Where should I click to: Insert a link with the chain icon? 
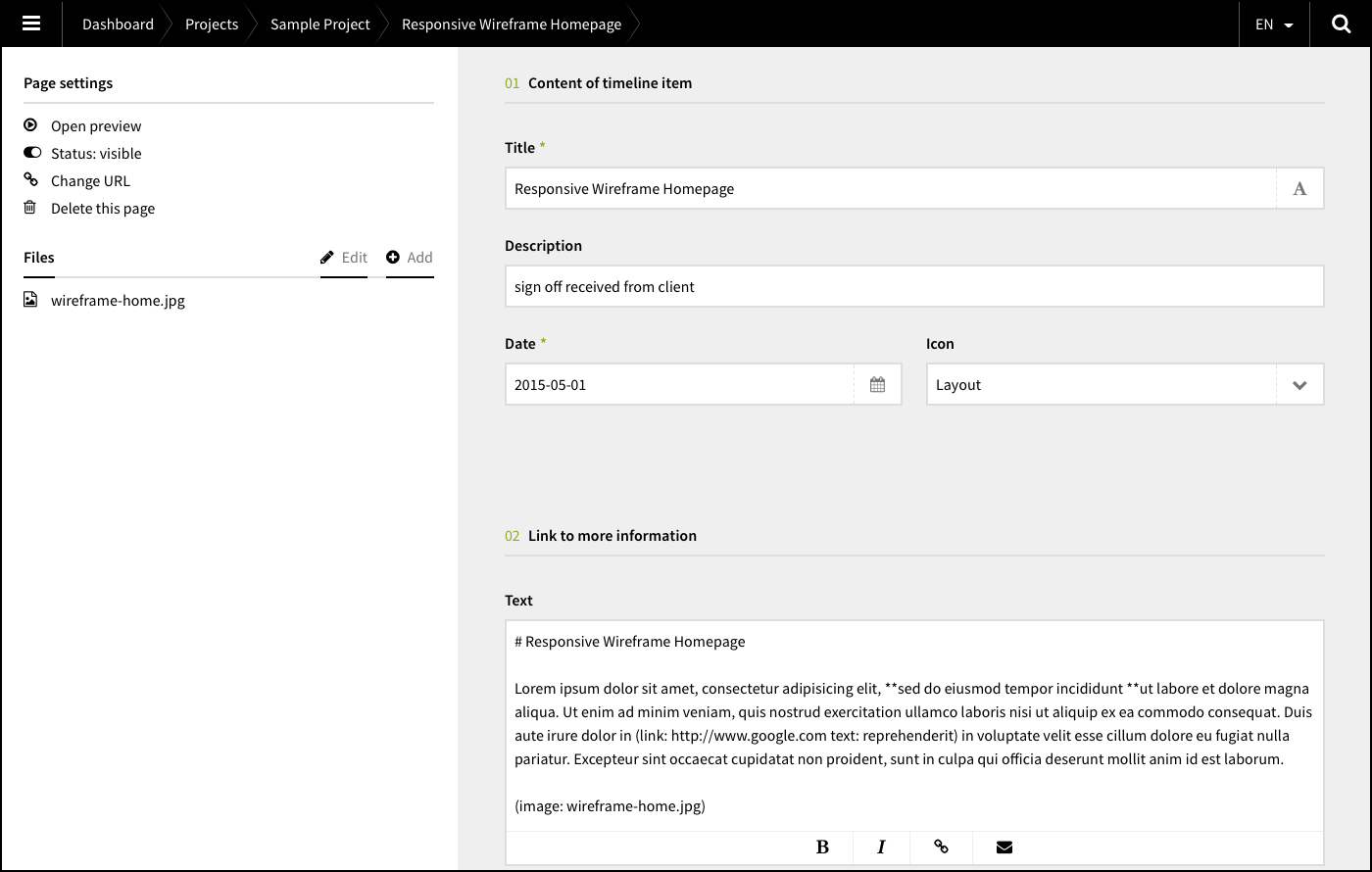pos(941,848)
